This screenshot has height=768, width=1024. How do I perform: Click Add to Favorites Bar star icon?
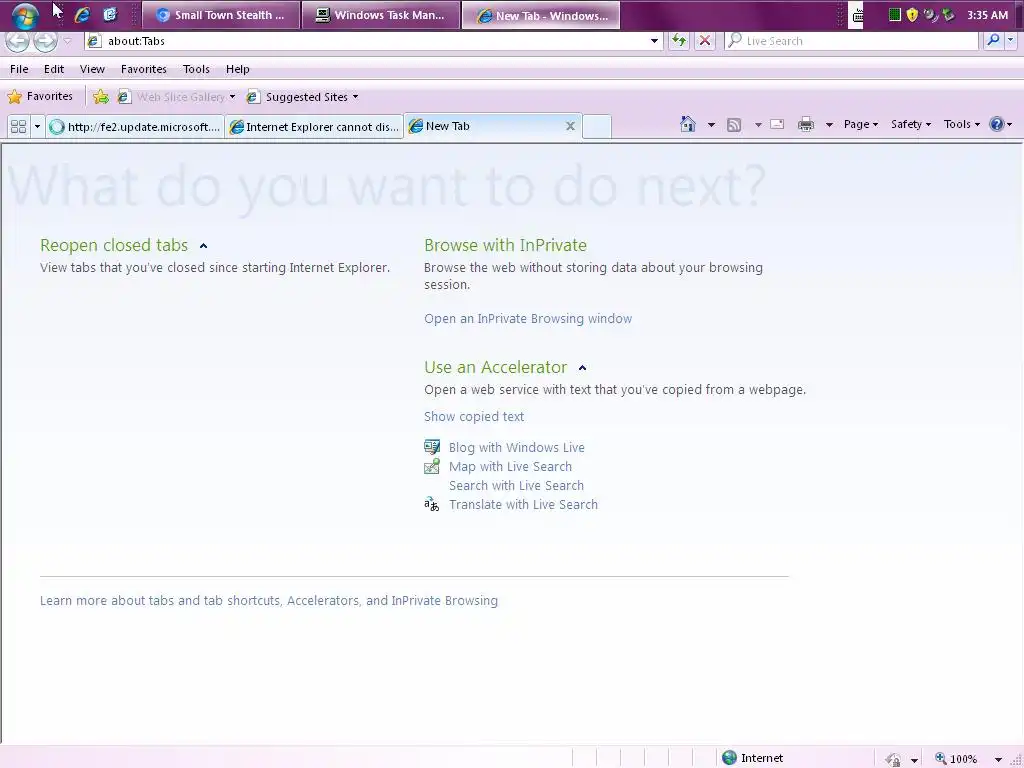101,97
